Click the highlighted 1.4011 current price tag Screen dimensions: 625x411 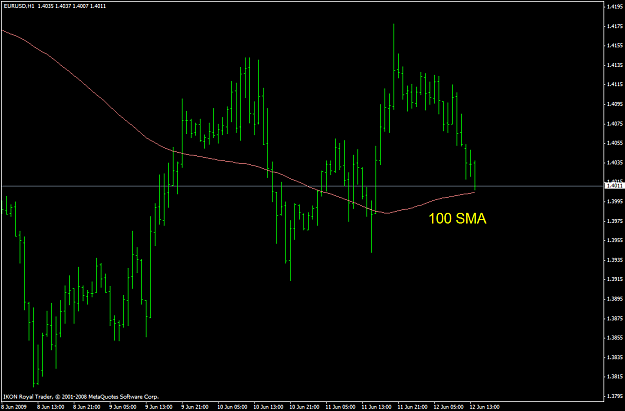[614, 186]
